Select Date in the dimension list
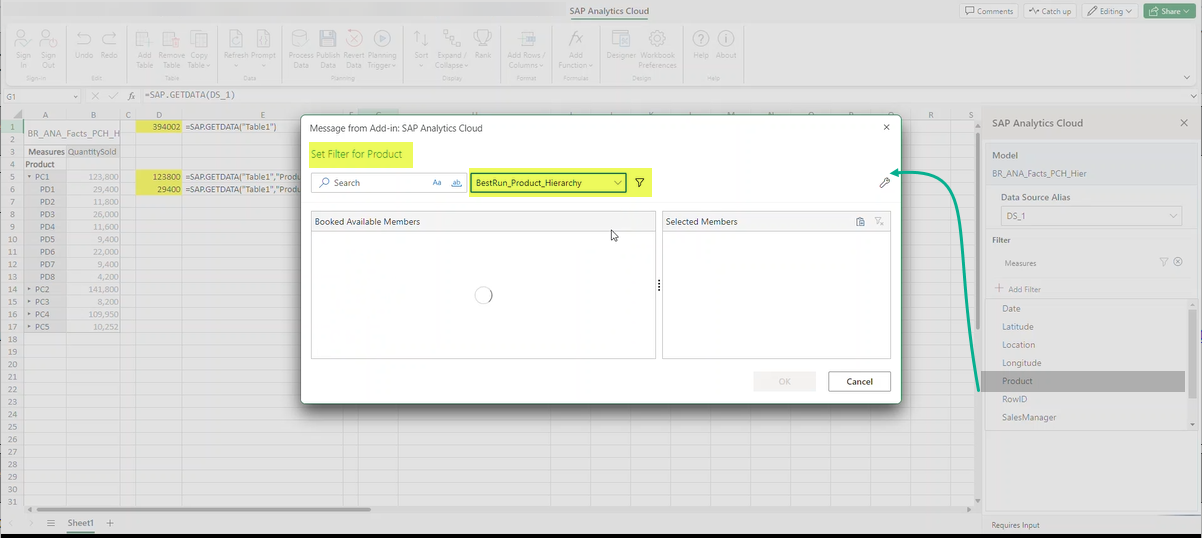The width and height of the screenshot is (1202, 538). (1085, 309)
